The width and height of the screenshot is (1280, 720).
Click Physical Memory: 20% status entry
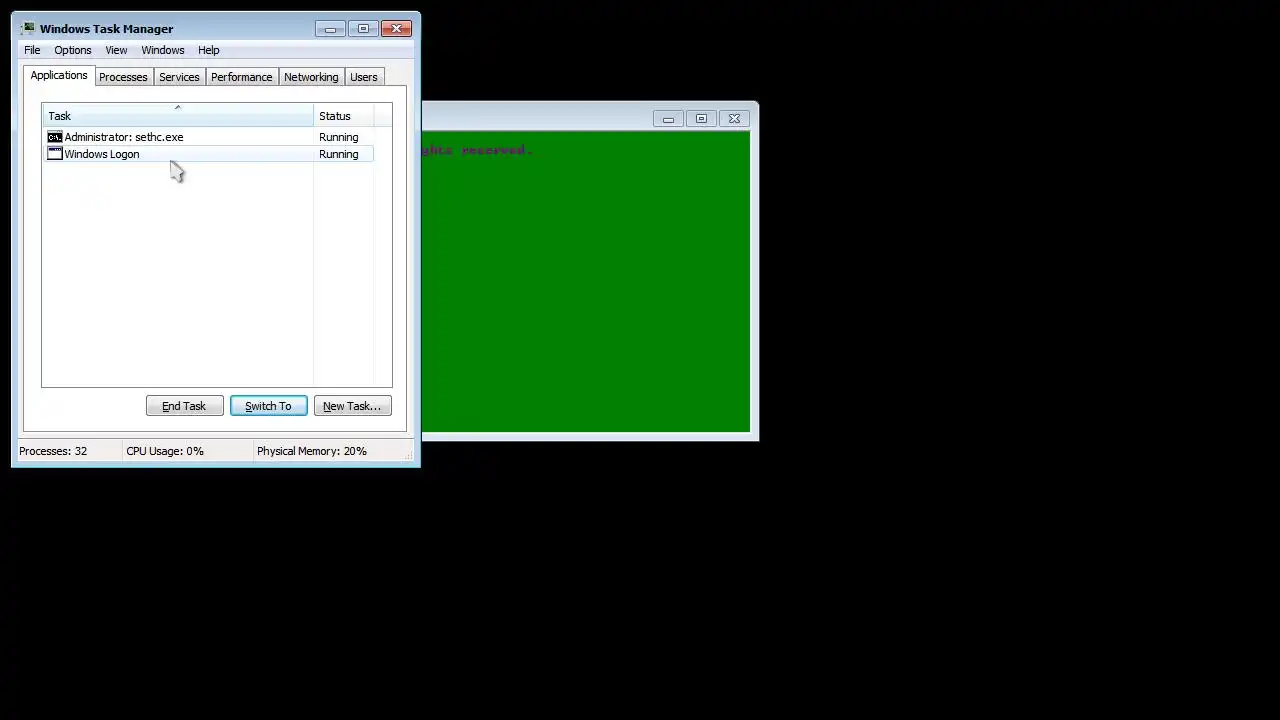pos(312,451)
